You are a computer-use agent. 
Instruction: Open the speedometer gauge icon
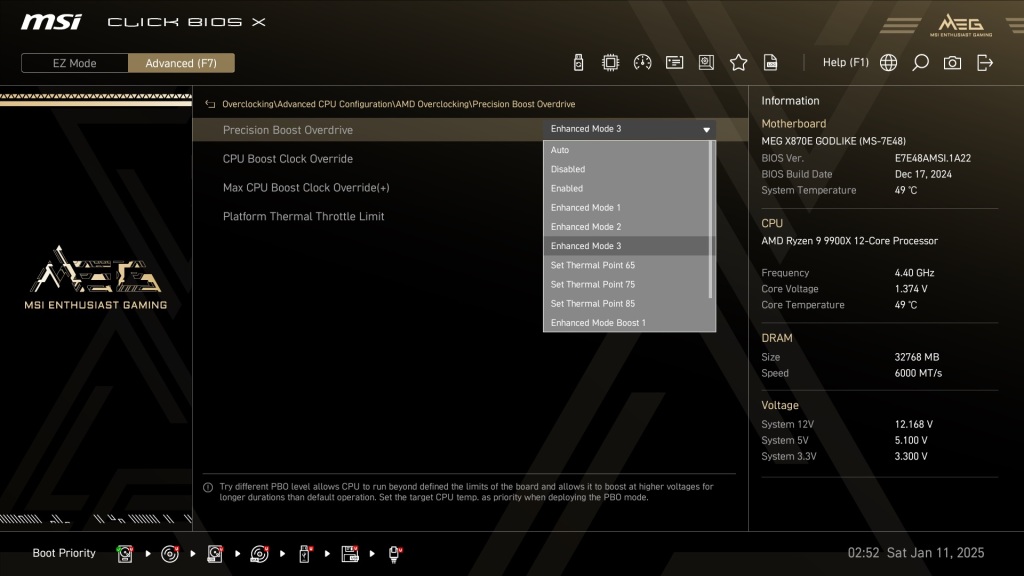pyautogui.click(x=642, y=63)
